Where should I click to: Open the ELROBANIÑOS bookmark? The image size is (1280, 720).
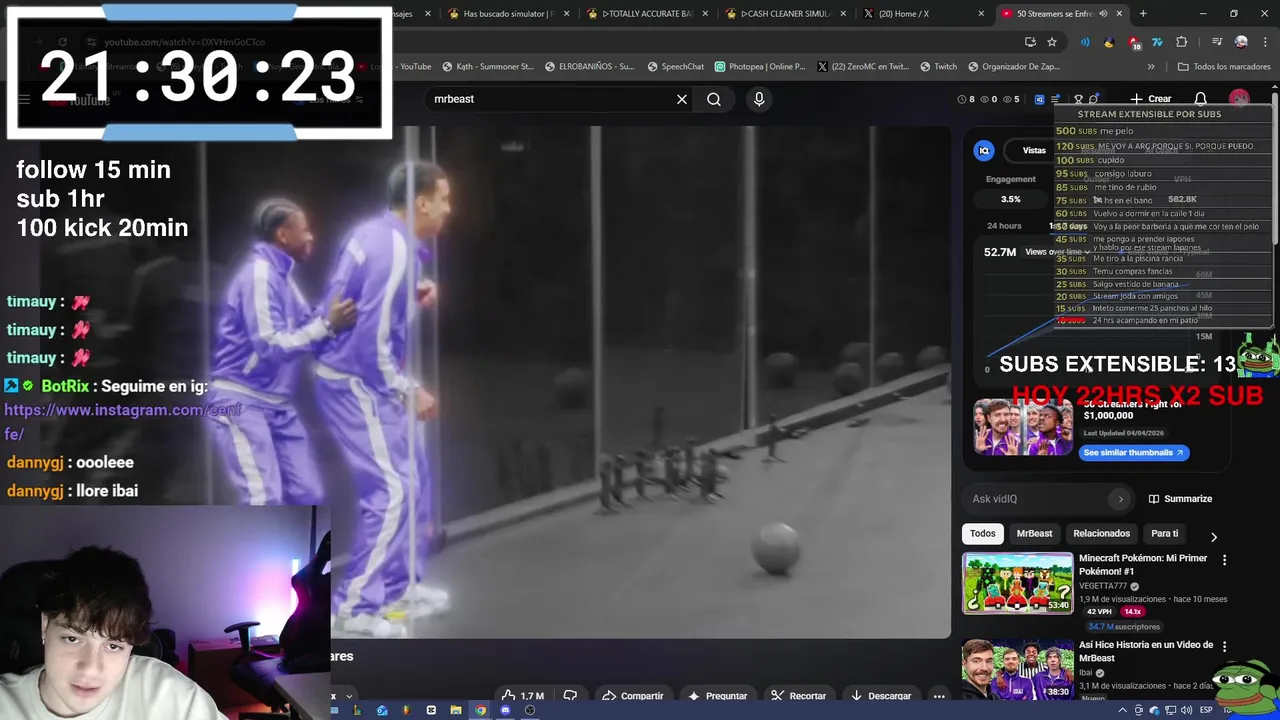pos(590,67)
